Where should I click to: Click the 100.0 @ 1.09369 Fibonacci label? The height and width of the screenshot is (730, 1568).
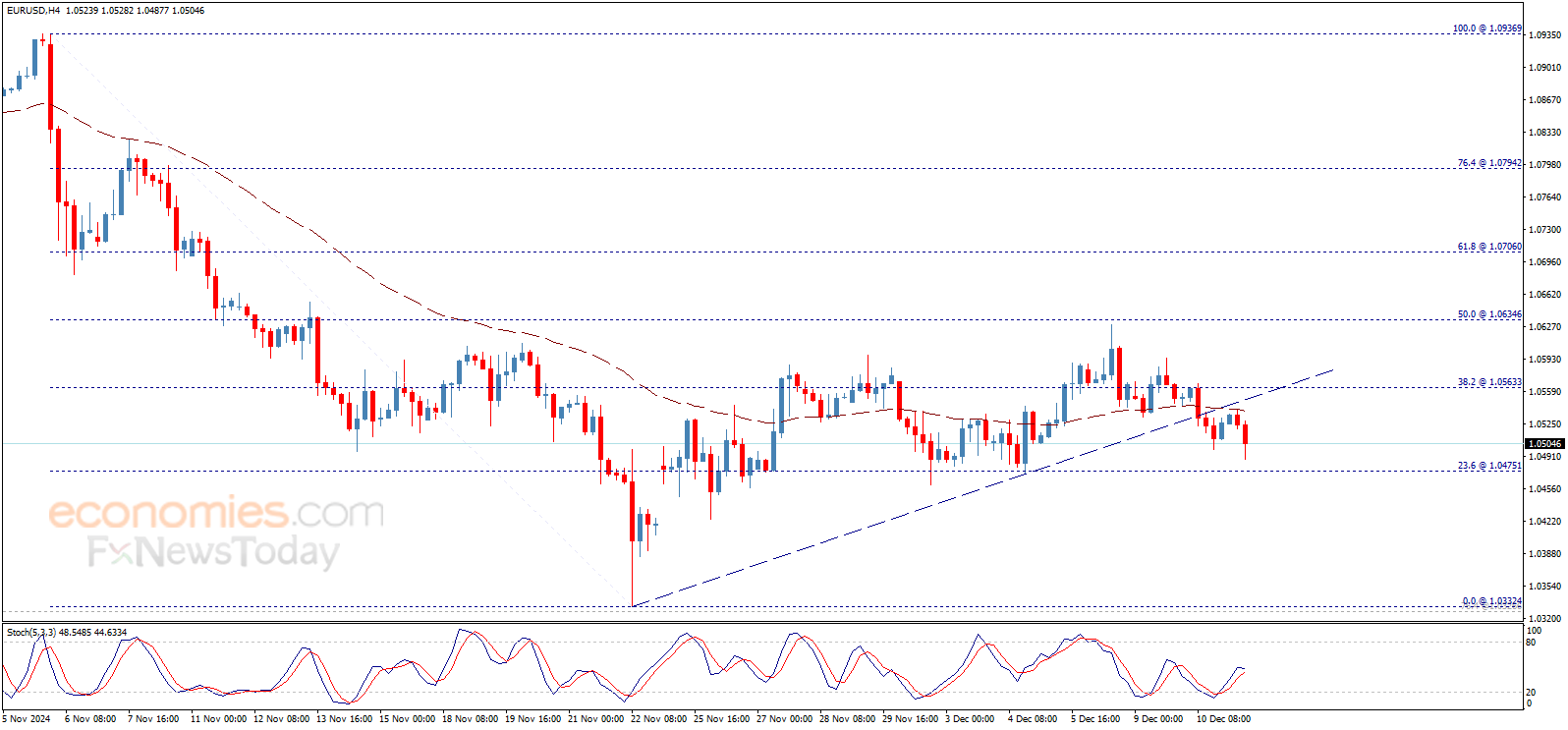1487,28
